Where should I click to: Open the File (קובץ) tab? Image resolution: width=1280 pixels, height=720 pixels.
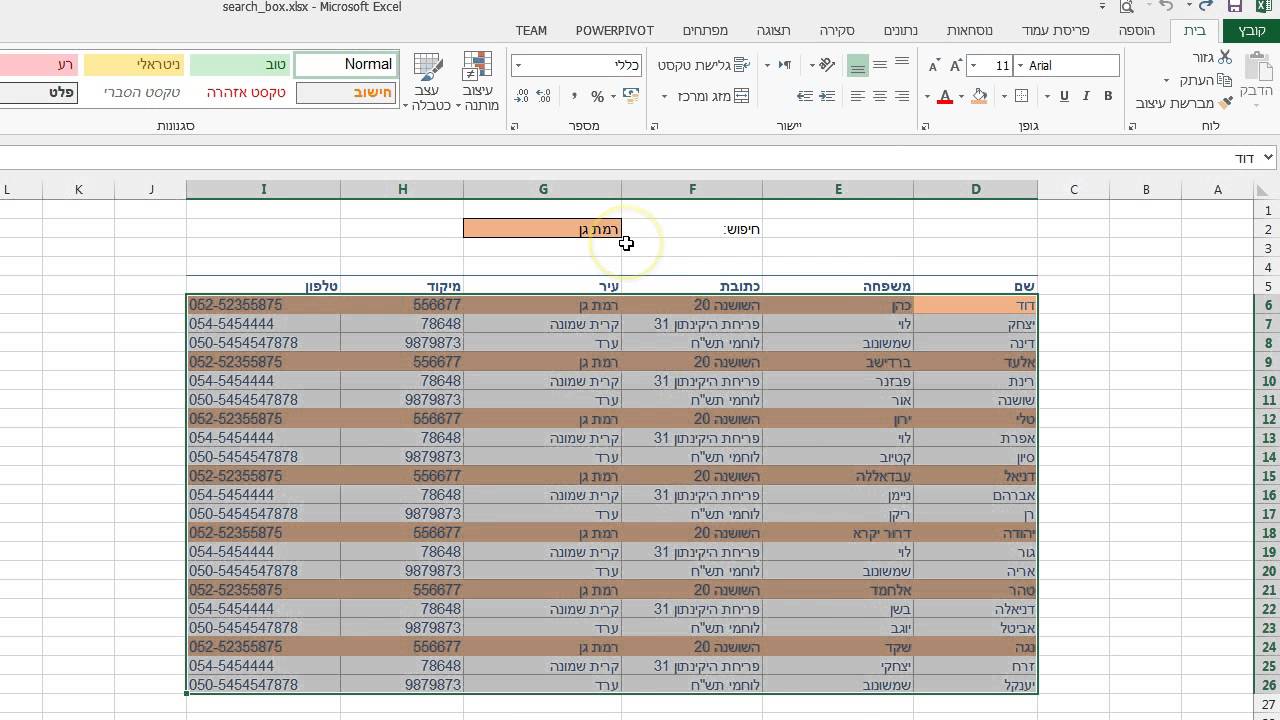(1251, 31)
